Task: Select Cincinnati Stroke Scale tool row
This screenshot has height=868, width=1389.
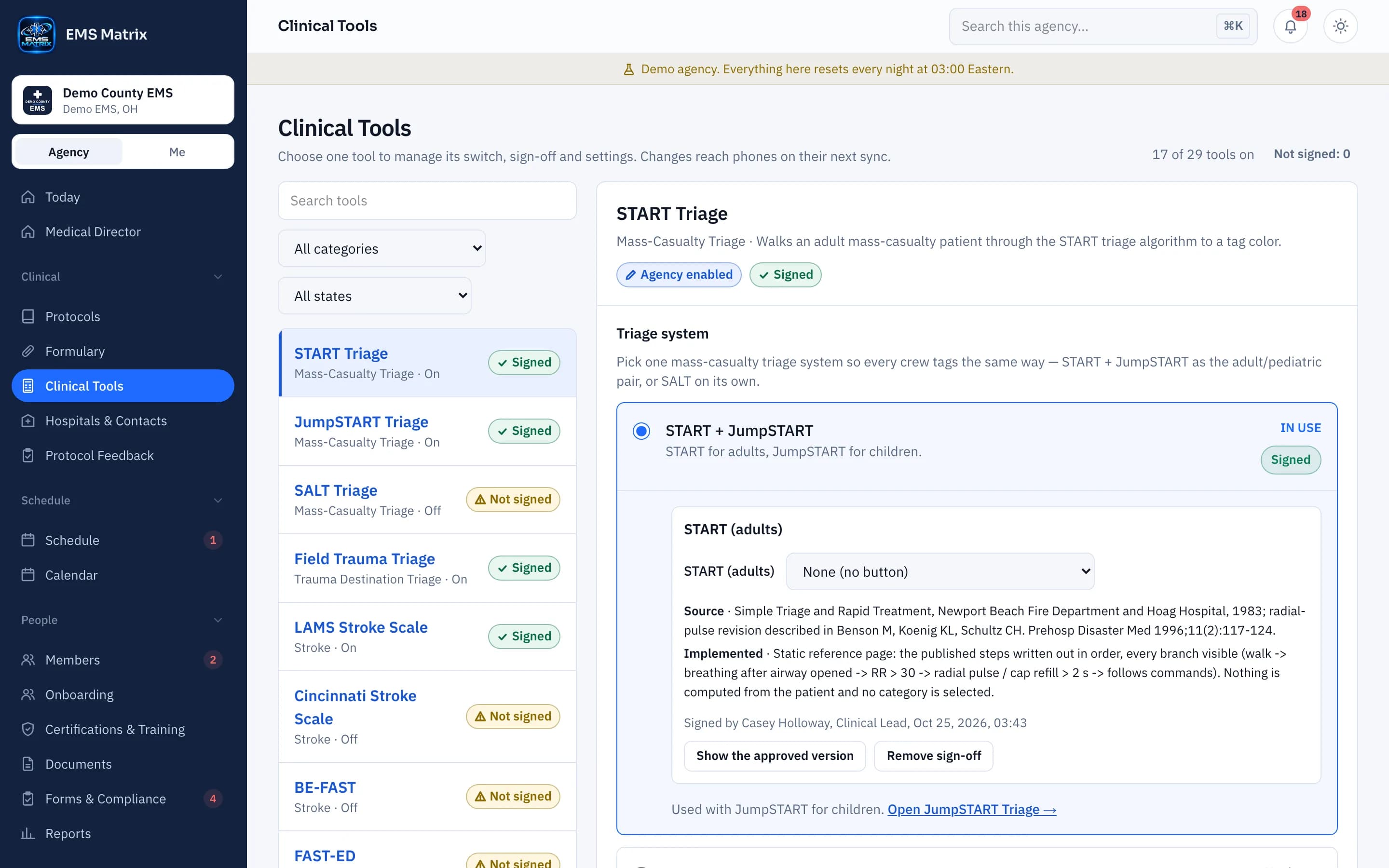Action: pyautogui.click(x=427, y=717)
